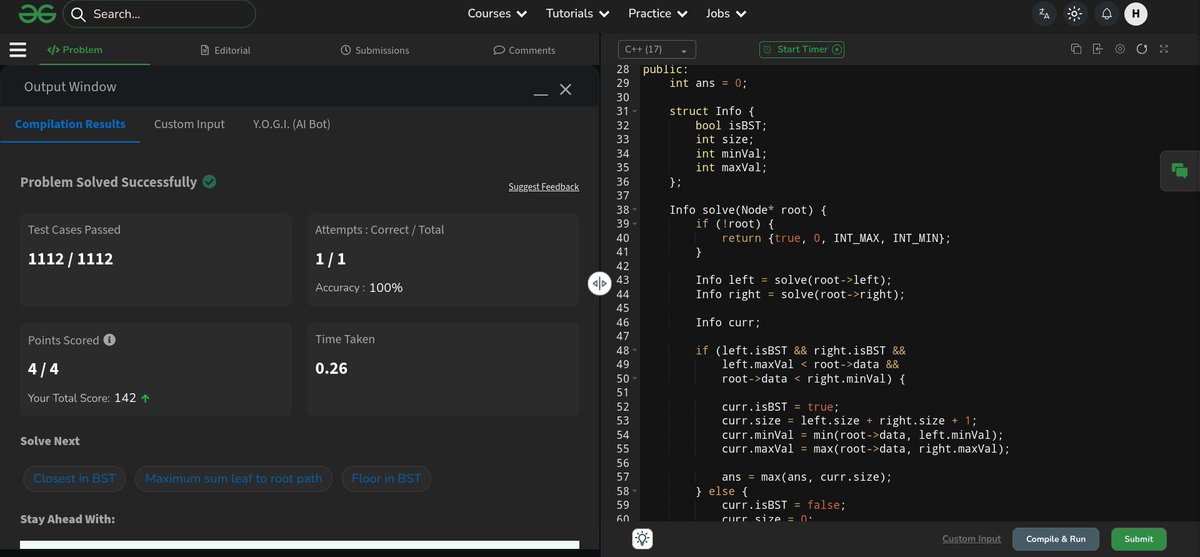Switch to the Problem tab
This screenshot has width=1200, height=557.
(x=75, y=50)
